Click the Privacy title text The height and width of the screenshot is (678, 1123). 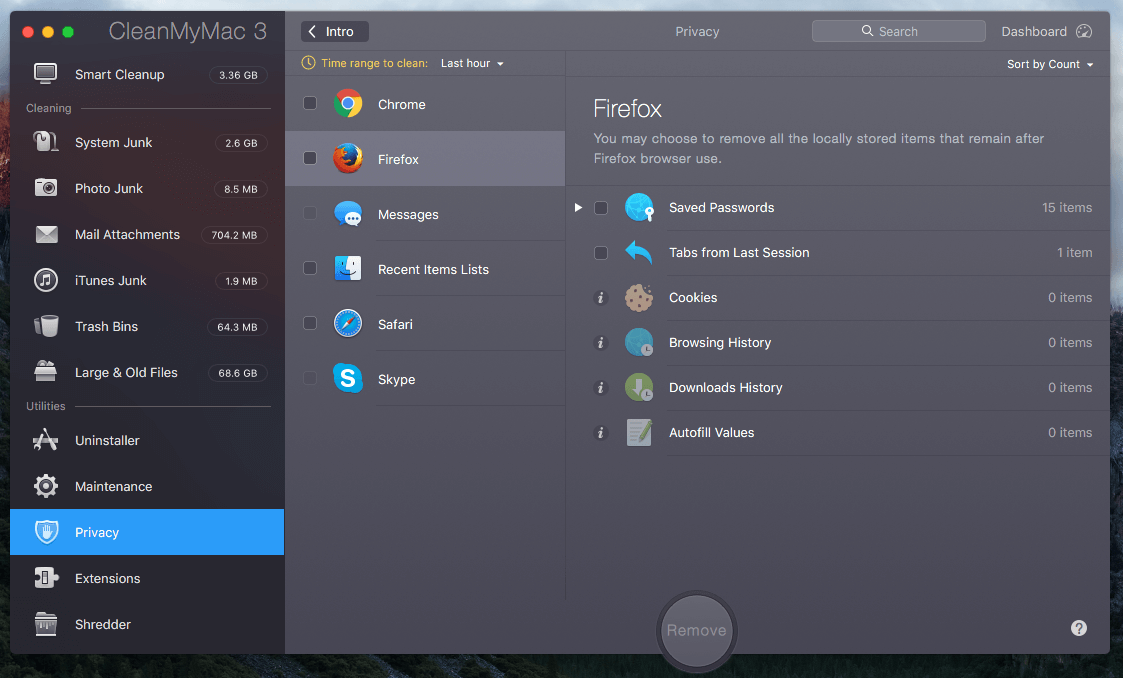coord(697,32)
